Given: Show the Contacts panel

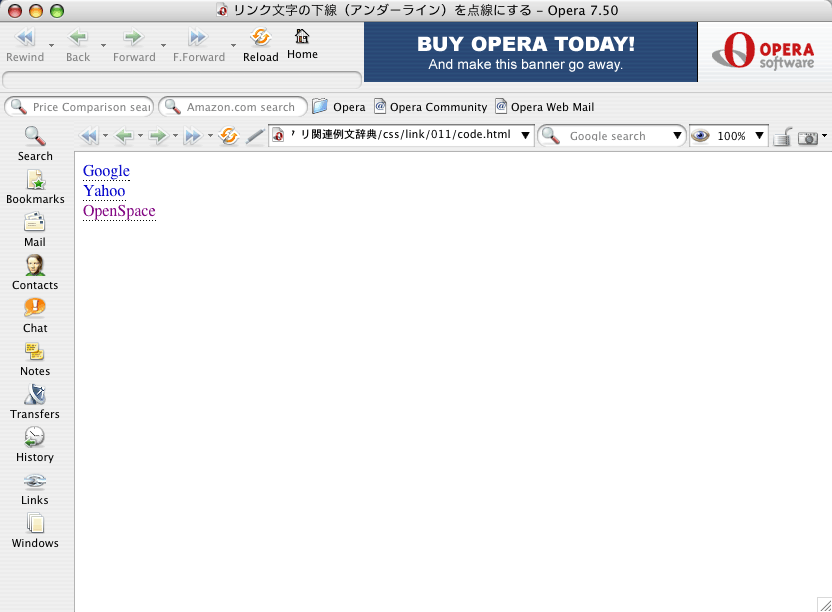Looking at the screenshot, I should tap(35, 273).
